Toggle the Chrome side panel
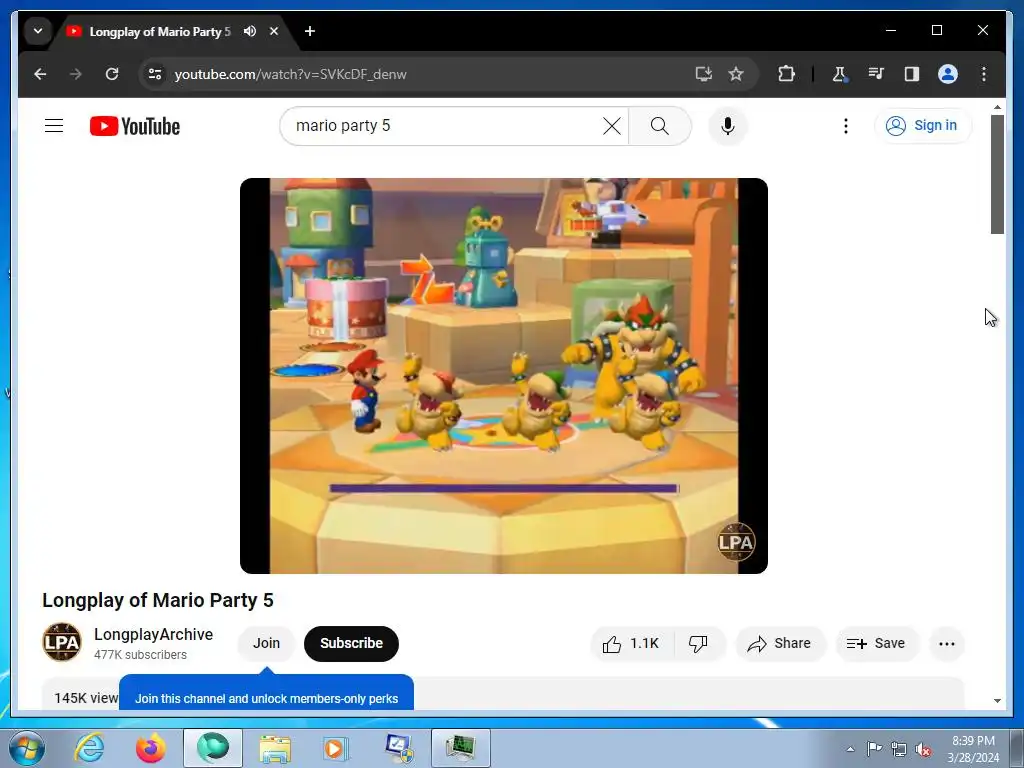The height and width of the screenshot is (768, 1024). pyautogui.click(x=912, y=74)
